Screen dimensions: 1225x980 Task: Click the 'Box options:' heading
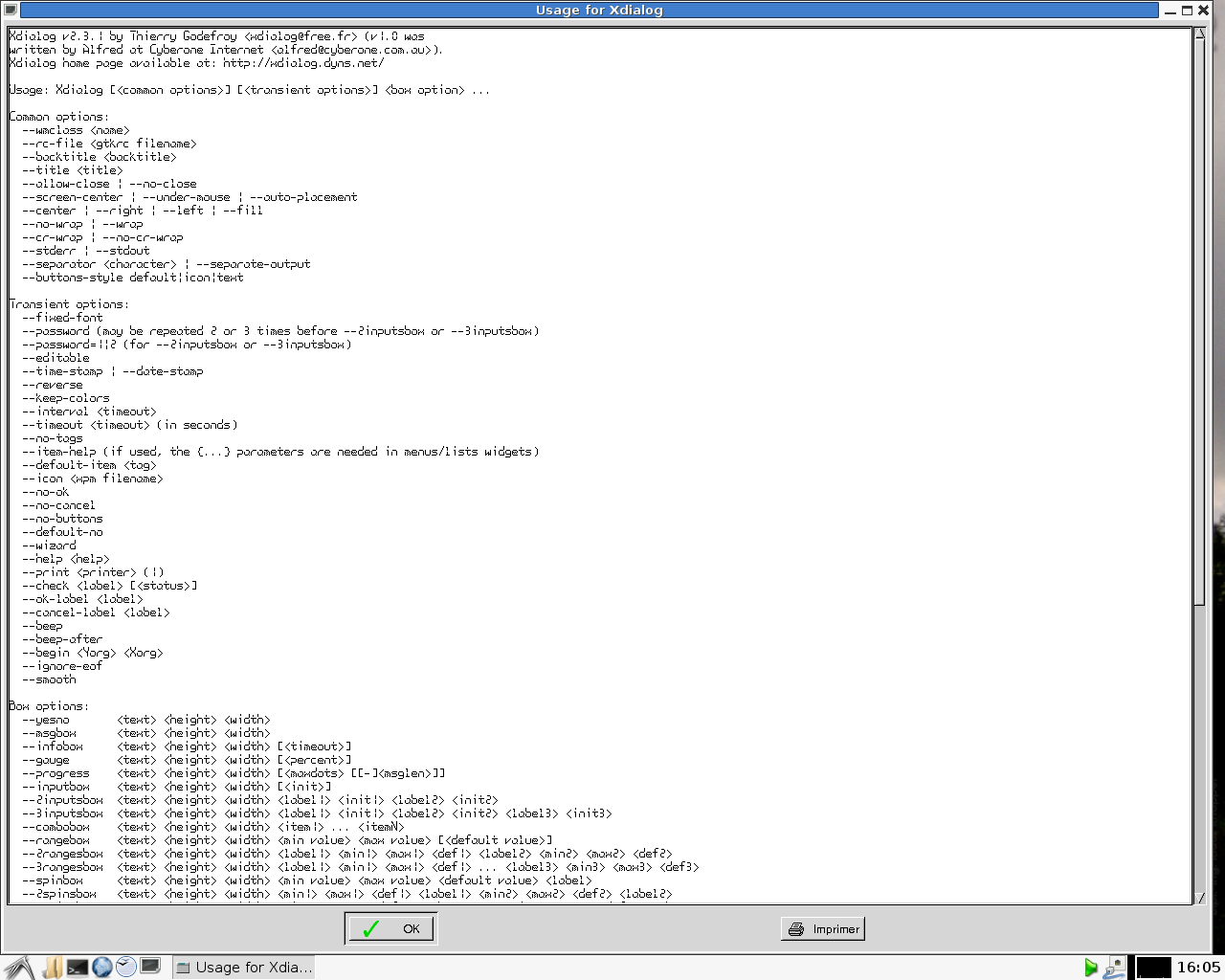click(49, 706)
